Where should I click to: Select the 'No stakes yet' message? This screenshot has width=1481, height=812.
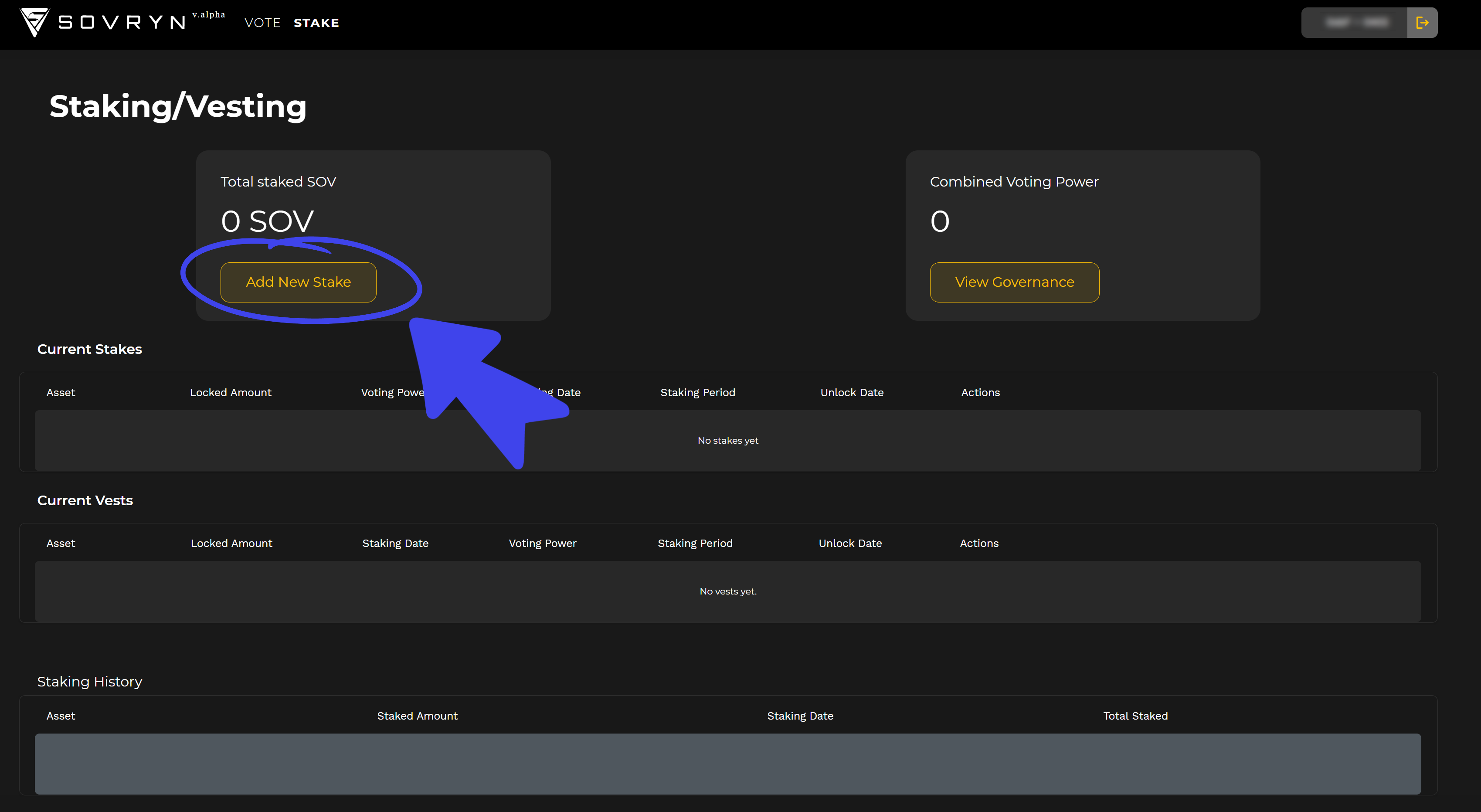point(728,441)
